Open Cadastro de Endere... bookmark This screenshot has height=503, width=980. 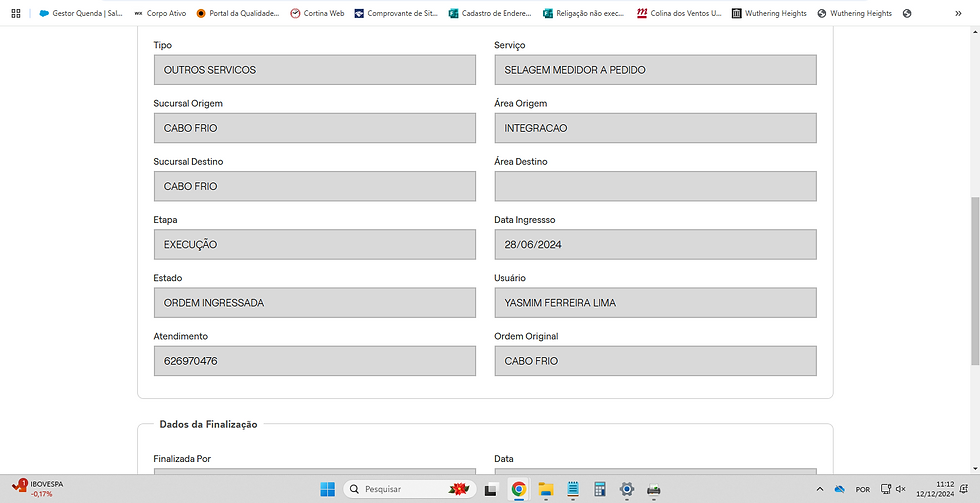(491, 13)
